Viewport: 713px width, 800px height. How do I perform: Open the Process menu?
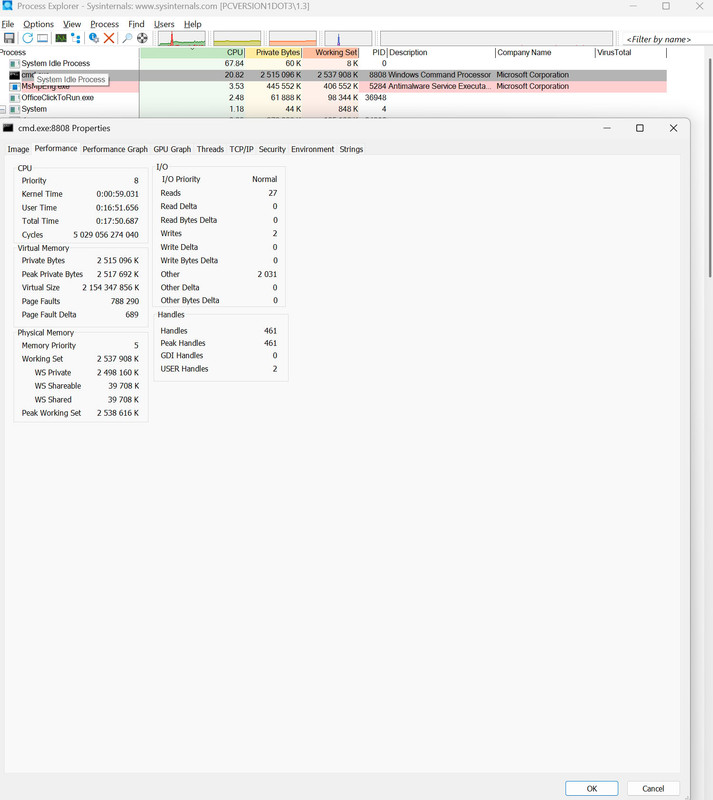(x=105, y=24)
